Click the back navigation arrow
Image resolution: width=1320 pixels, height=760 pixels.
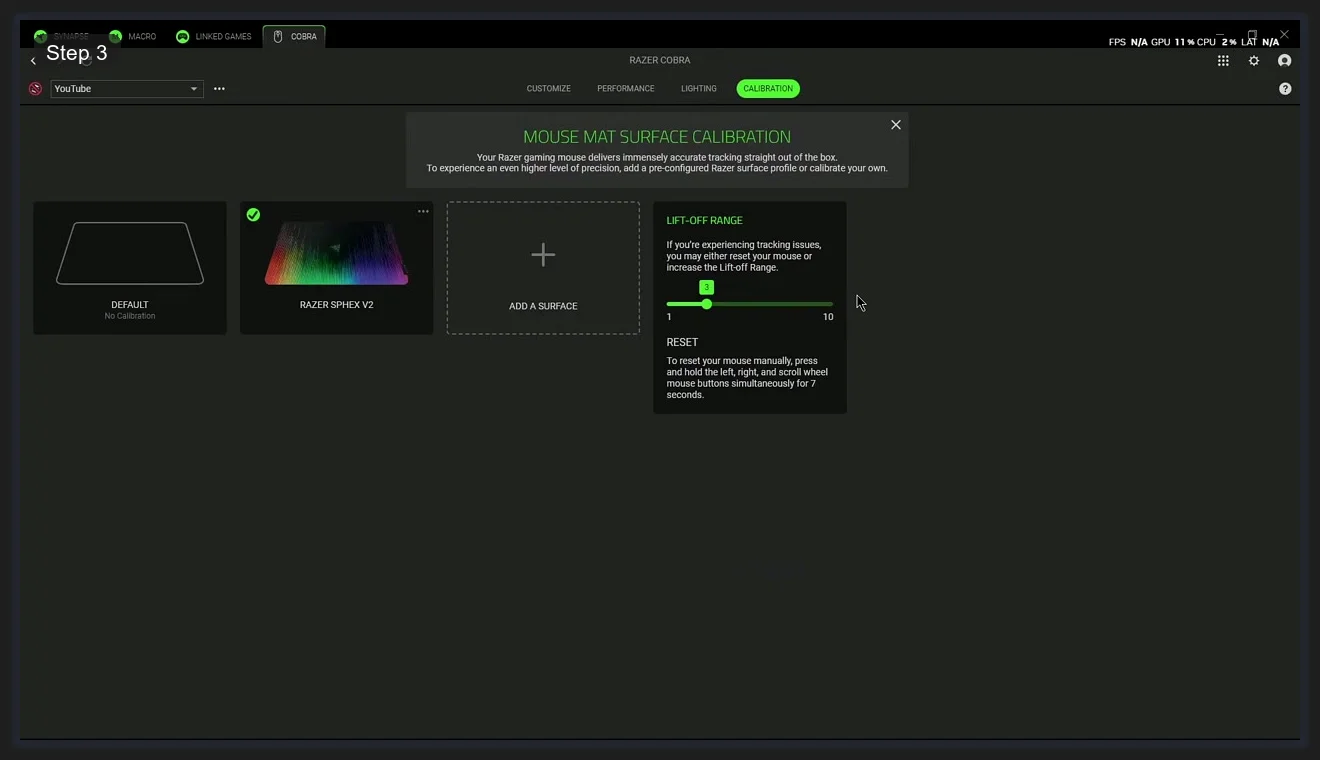pyautogui.click(x=33, y=60)
